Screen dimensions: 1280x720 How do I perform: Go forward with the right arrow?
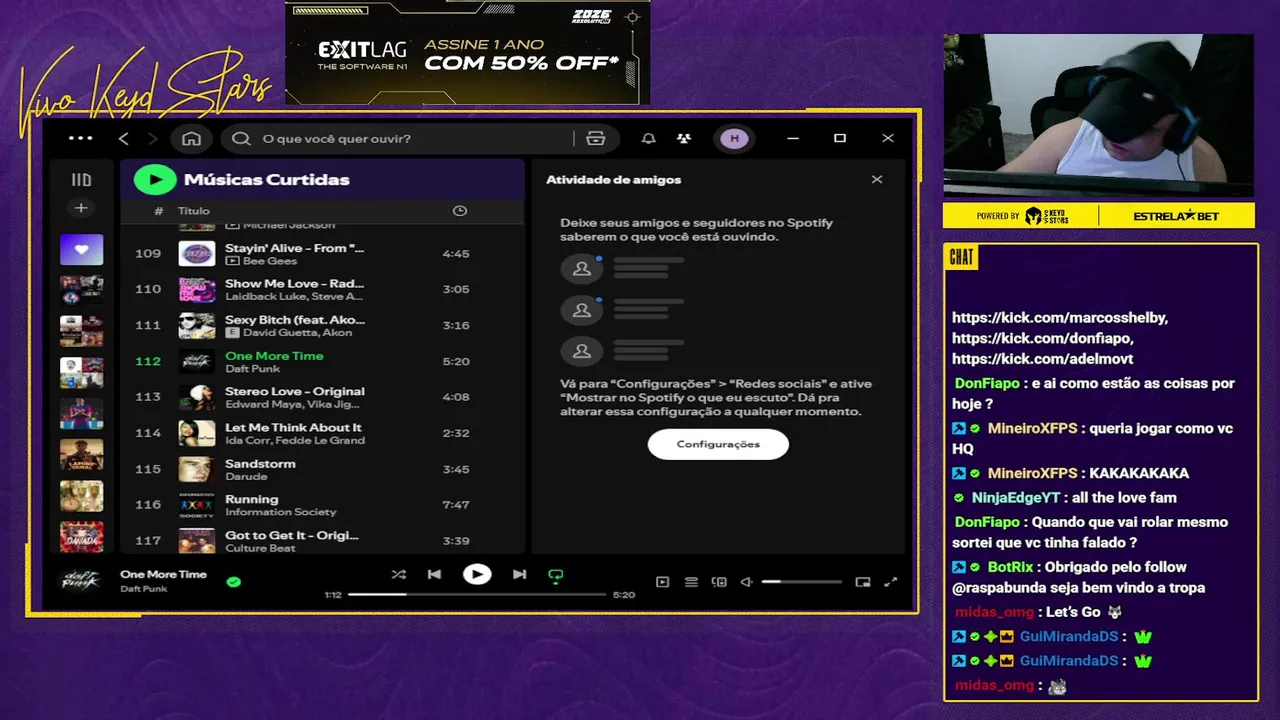pyautogui.click(x=152, y=139)
